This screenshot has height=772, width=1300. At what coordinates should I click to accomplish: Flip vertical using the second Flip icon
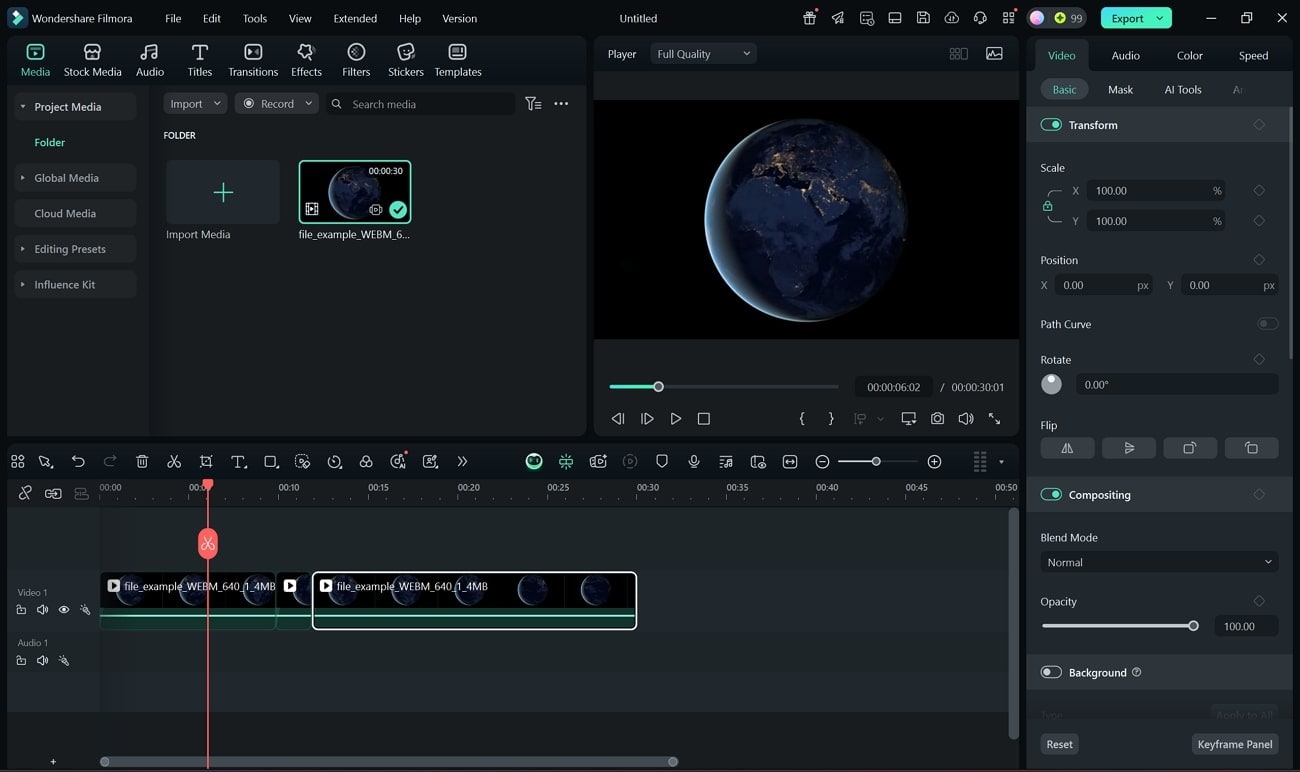(x=1129, y=448)
